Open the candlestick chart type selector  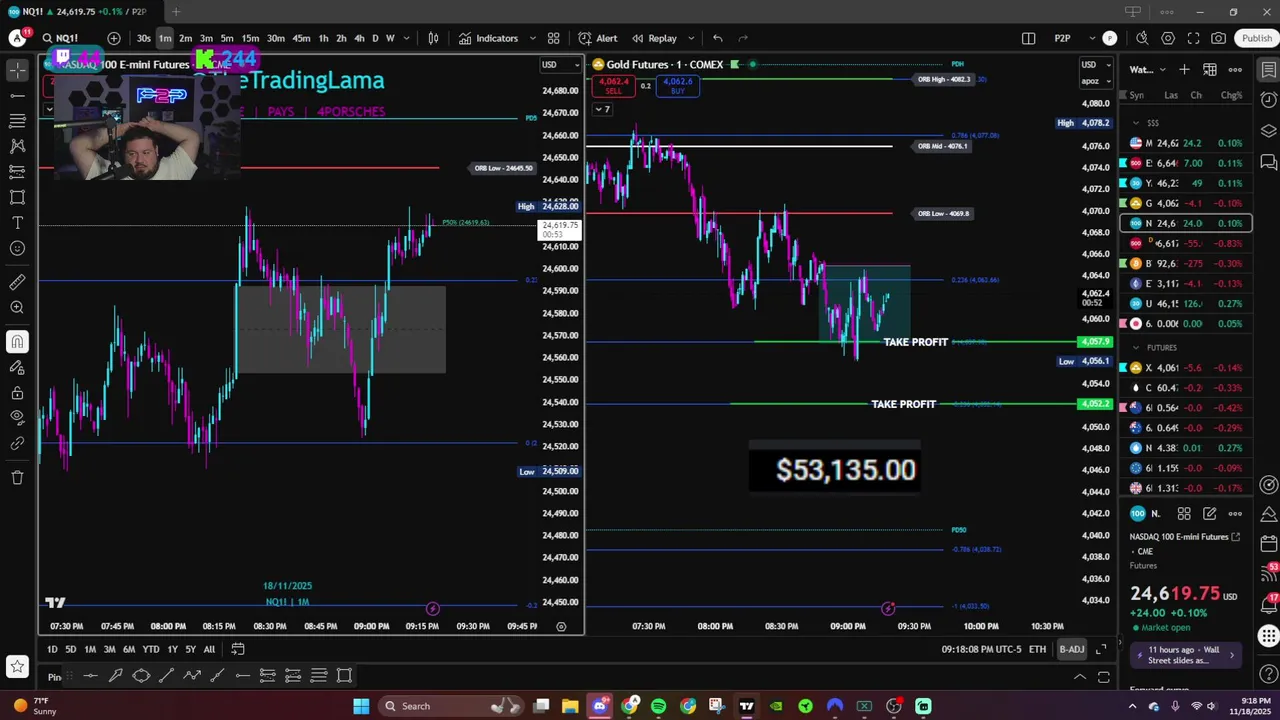pos(433,38)
